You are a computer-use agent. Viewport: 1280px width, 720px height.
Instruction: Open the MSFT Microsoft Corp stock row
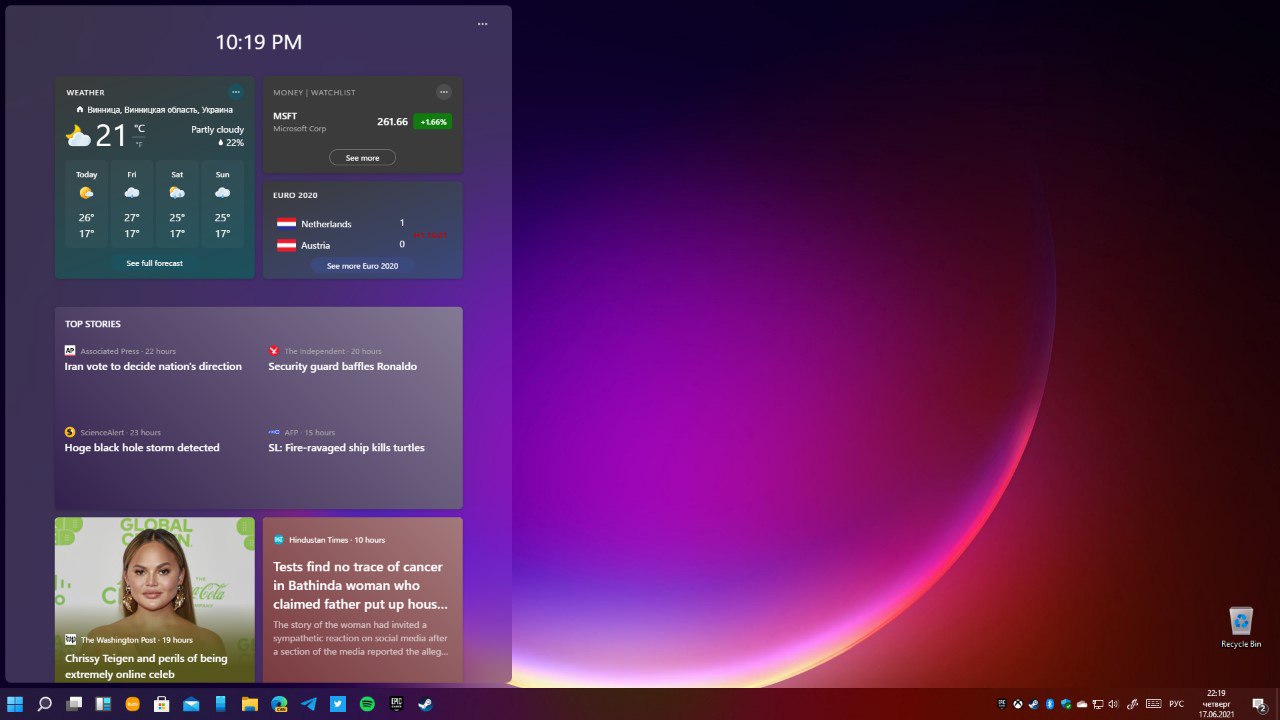point(362,121)
